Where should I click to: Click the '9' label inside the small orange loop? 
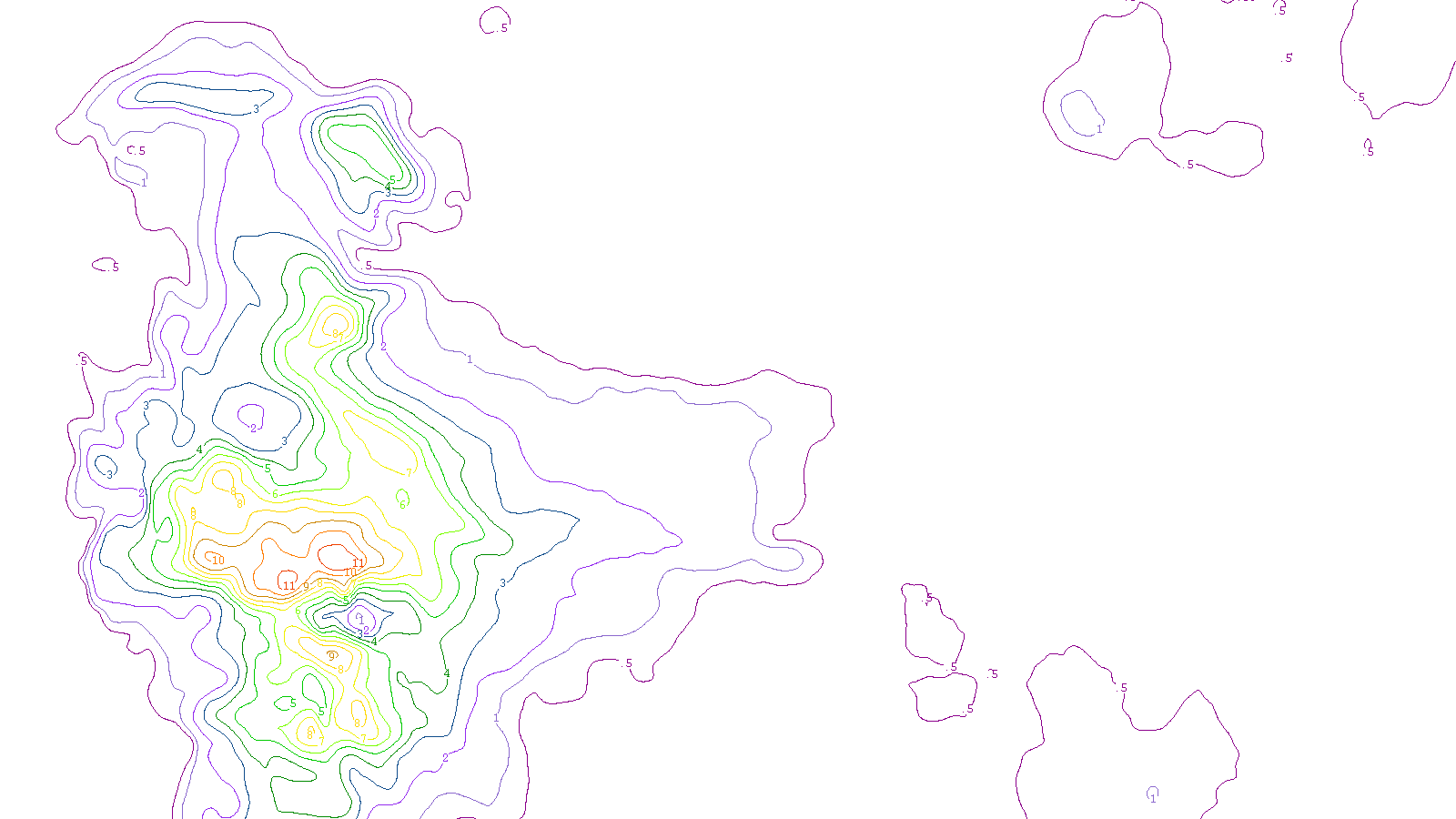coord(332,655)
